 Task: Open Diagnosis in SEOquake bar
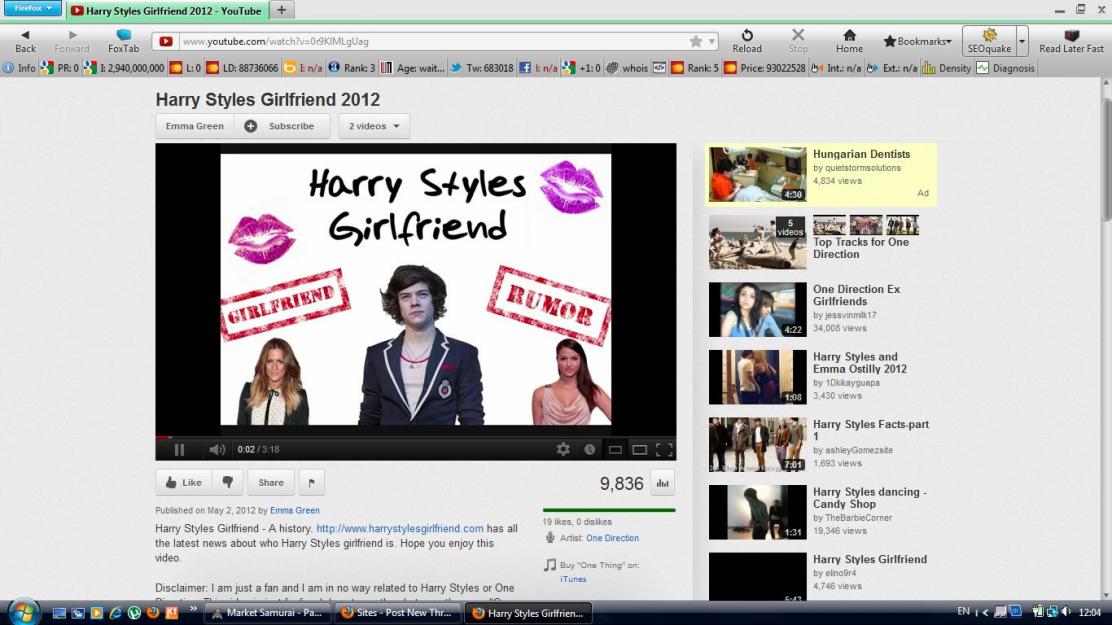click(1006, 68)
